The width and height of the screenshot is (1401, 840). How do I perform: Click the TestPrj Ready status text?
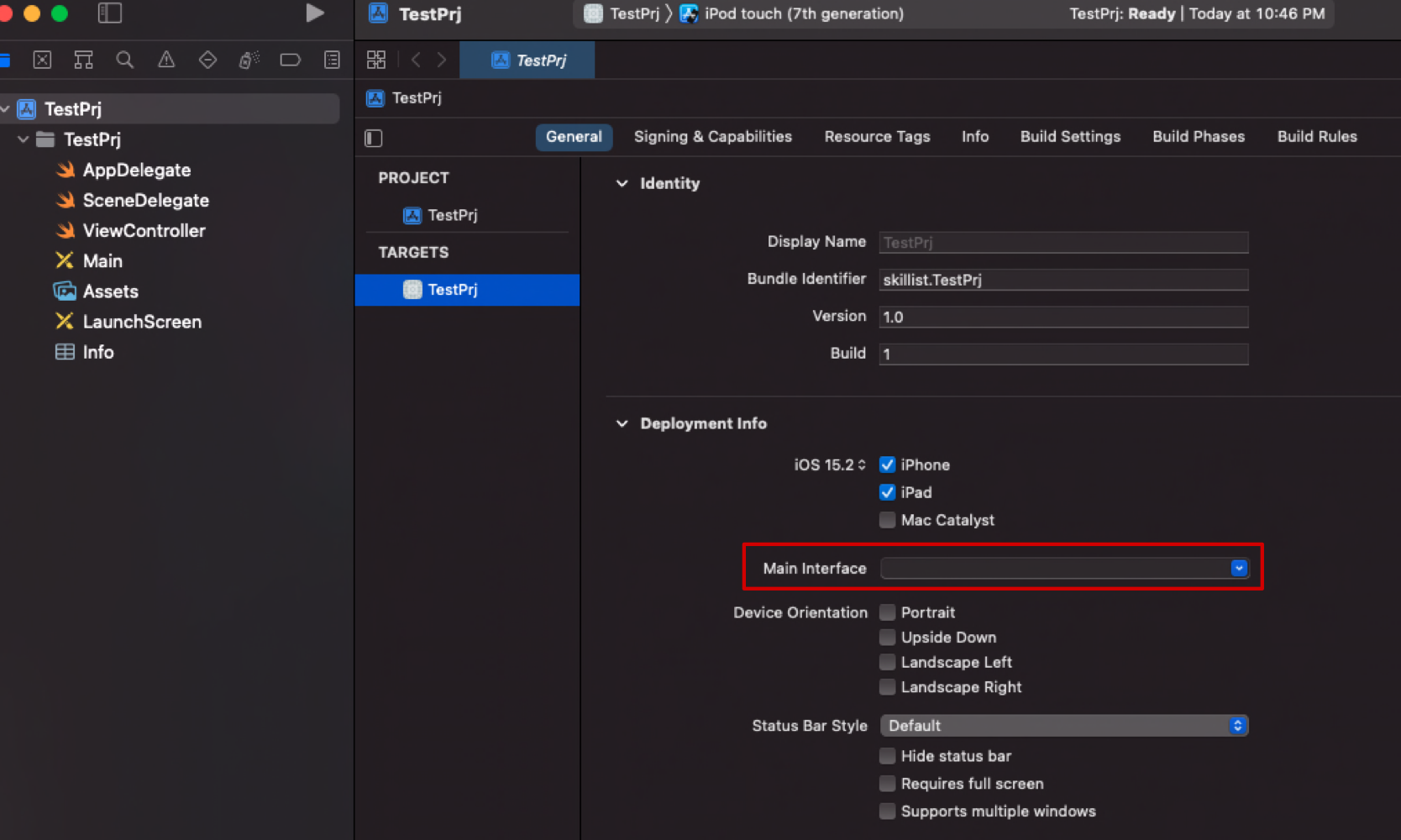1122,13
